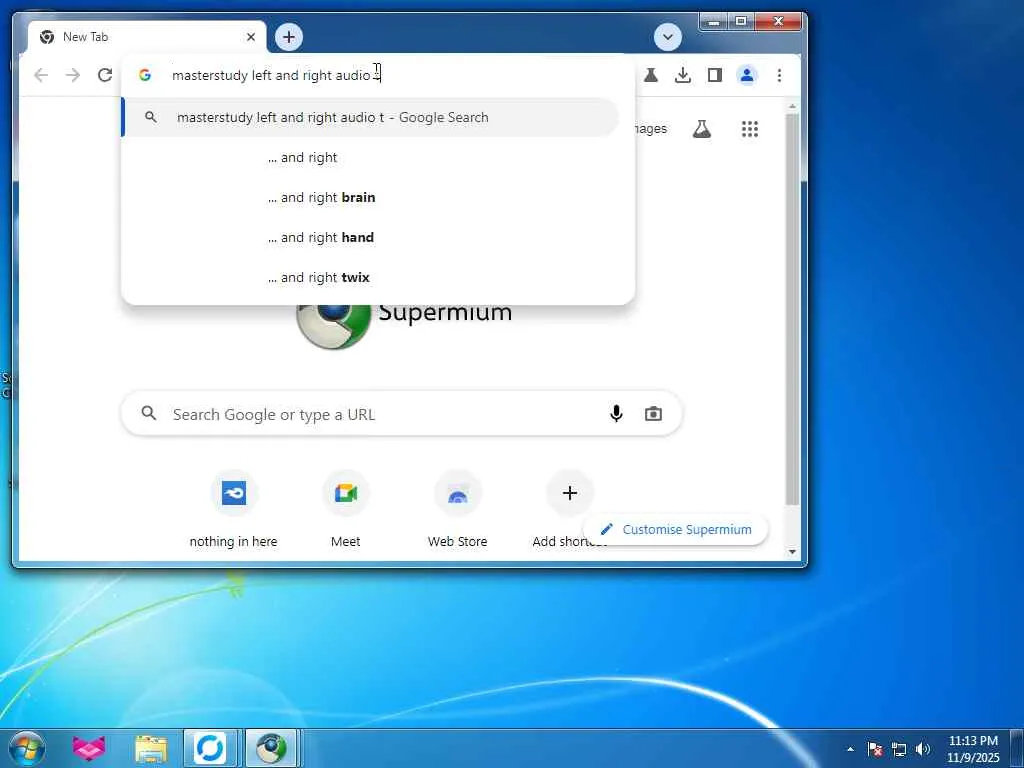The image size is (1024, 768).
Task: Switch to the blue sync app on taskbar
Action: pos(210,748)
